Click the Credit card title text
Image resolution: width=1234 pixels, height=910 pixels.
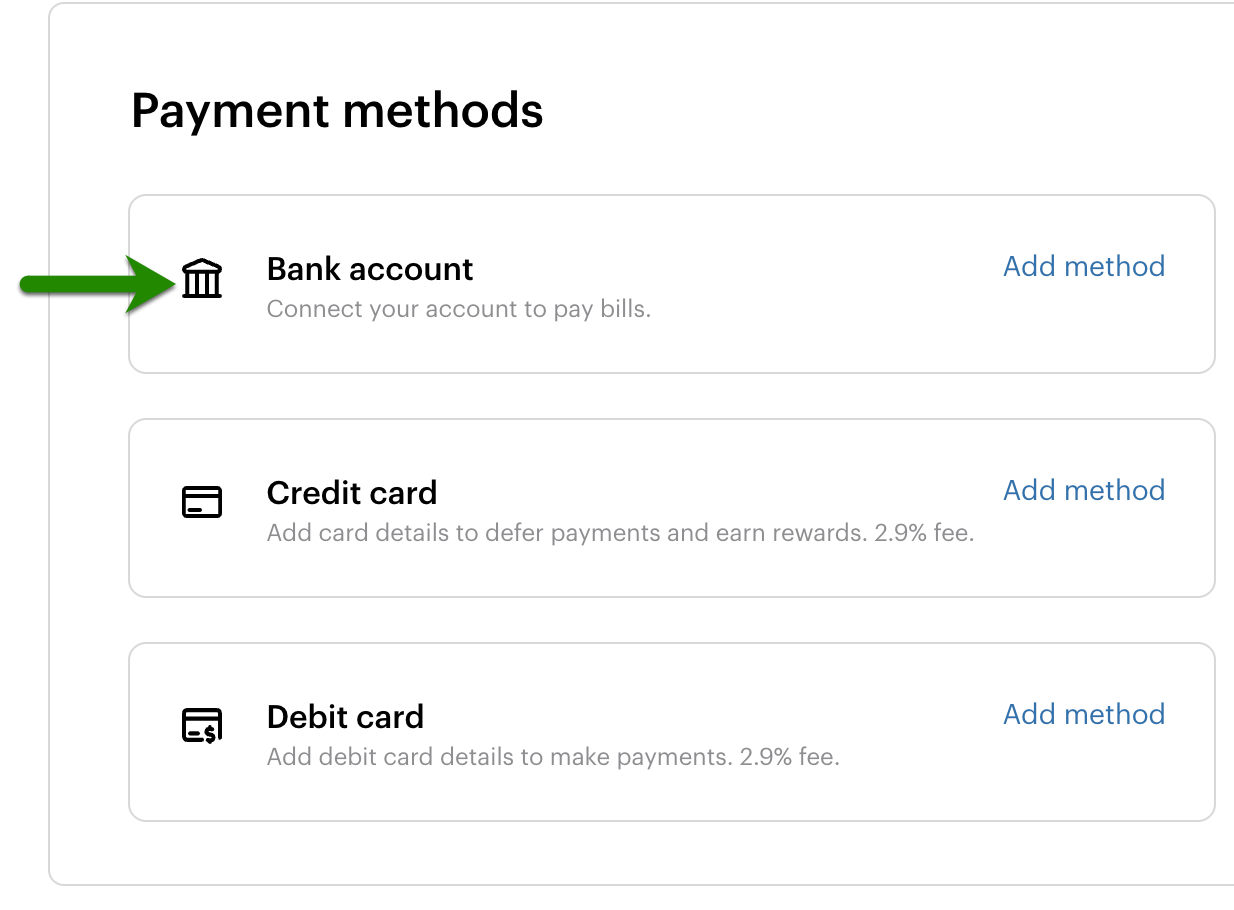pos(352,493)
